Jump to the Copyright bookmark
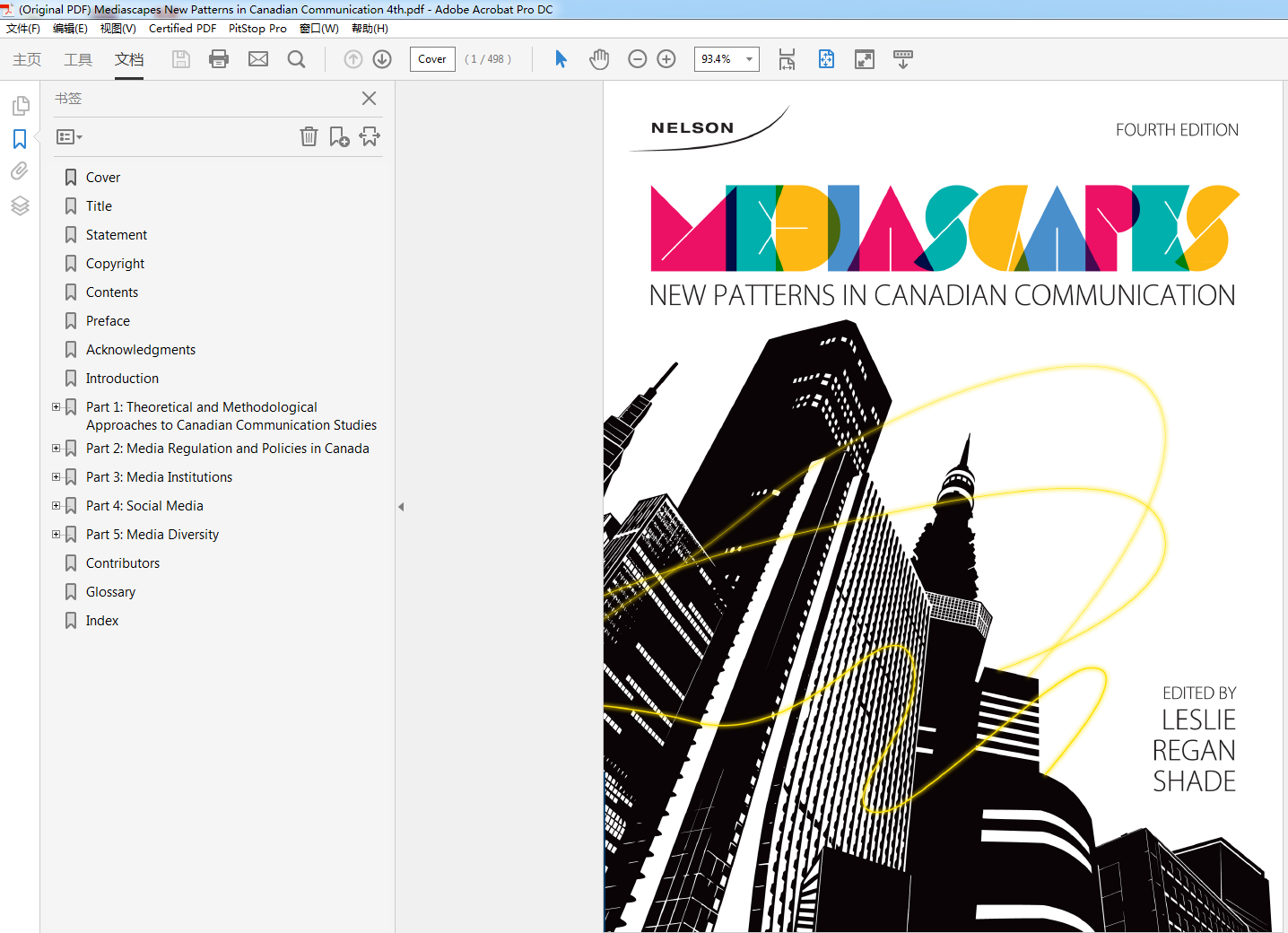Image resolution: width=1288 pixels, height=933 pixels. click(x=115, y=264)
